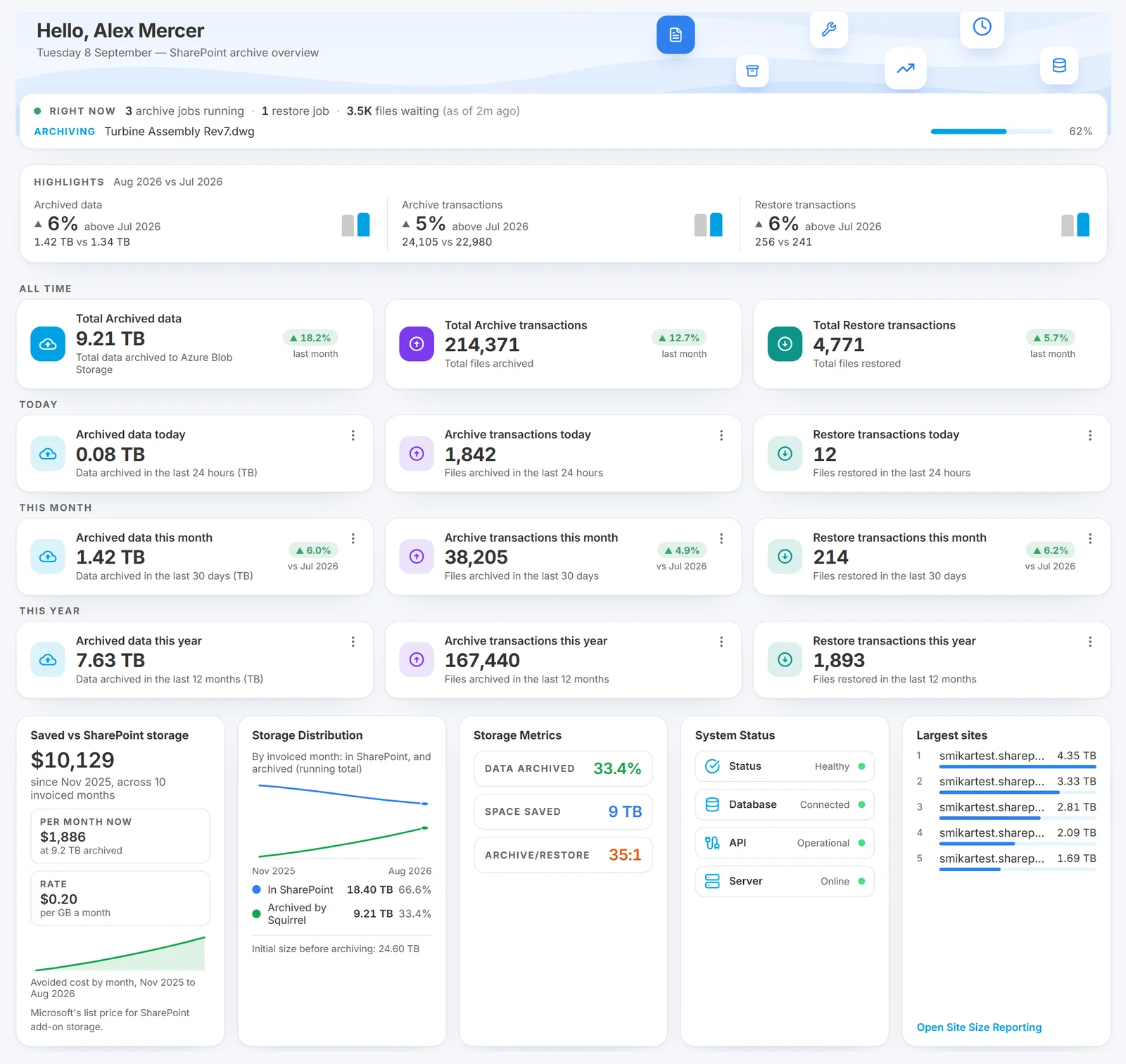
Task: Click the 4.35 TB largest site bar
Action: 1018,766
